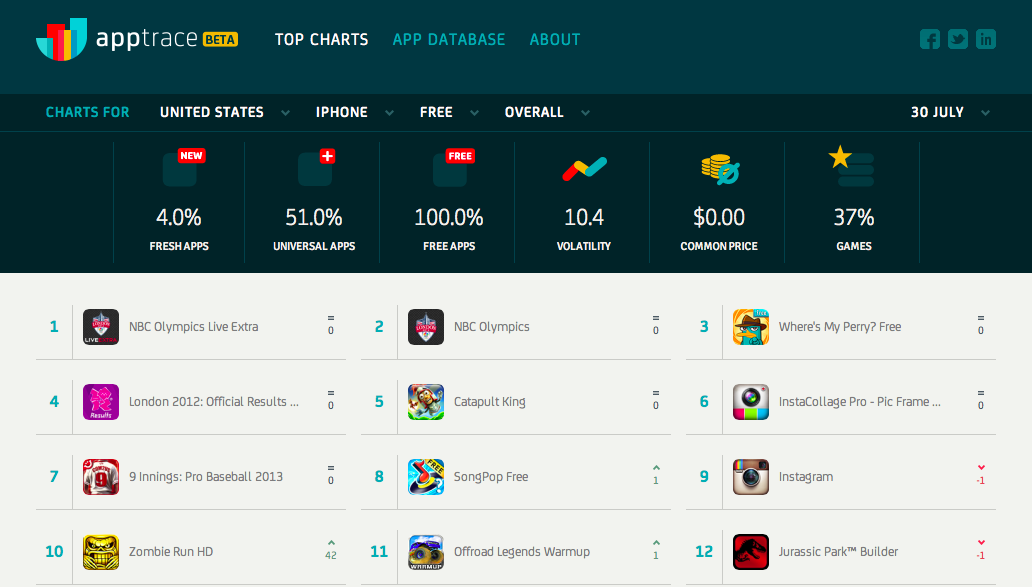Click Zombie Run HD up arrow indicator

331,544
